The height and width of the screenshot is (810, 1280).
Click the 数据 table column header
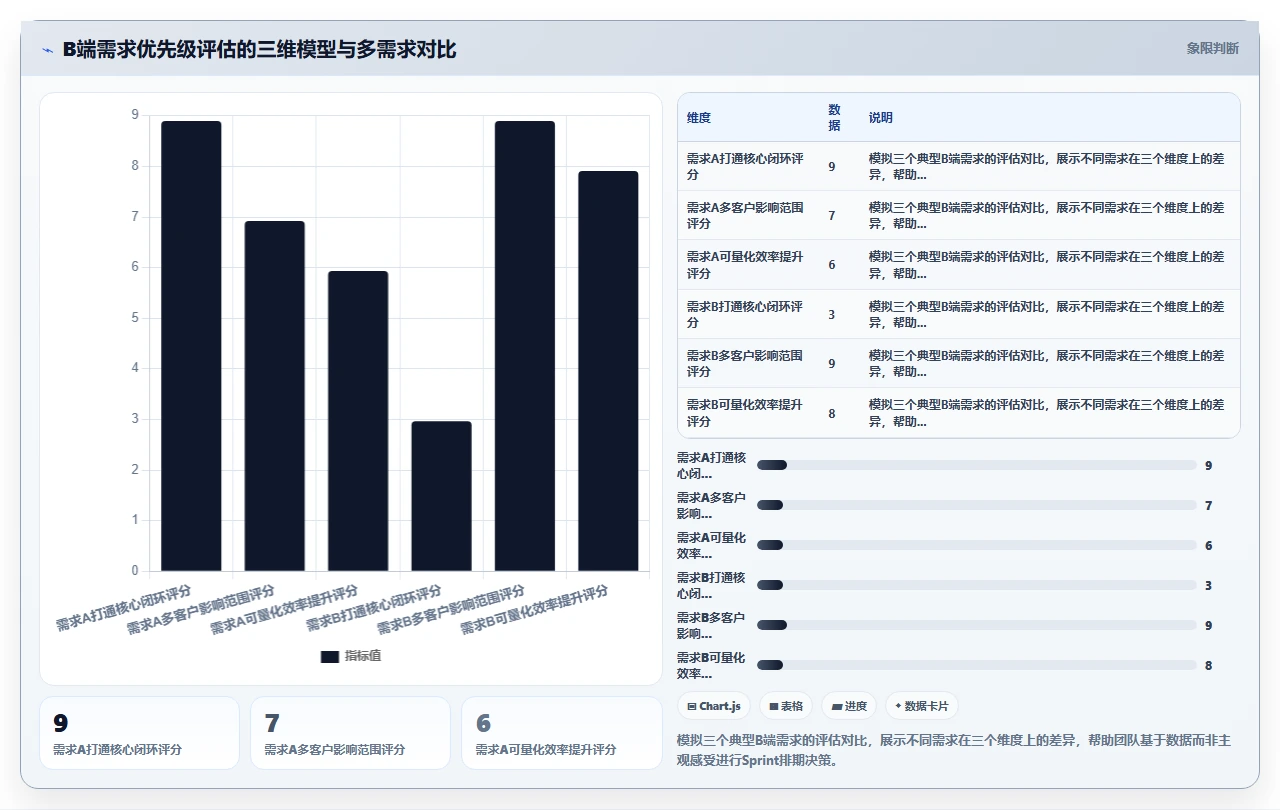835,118
